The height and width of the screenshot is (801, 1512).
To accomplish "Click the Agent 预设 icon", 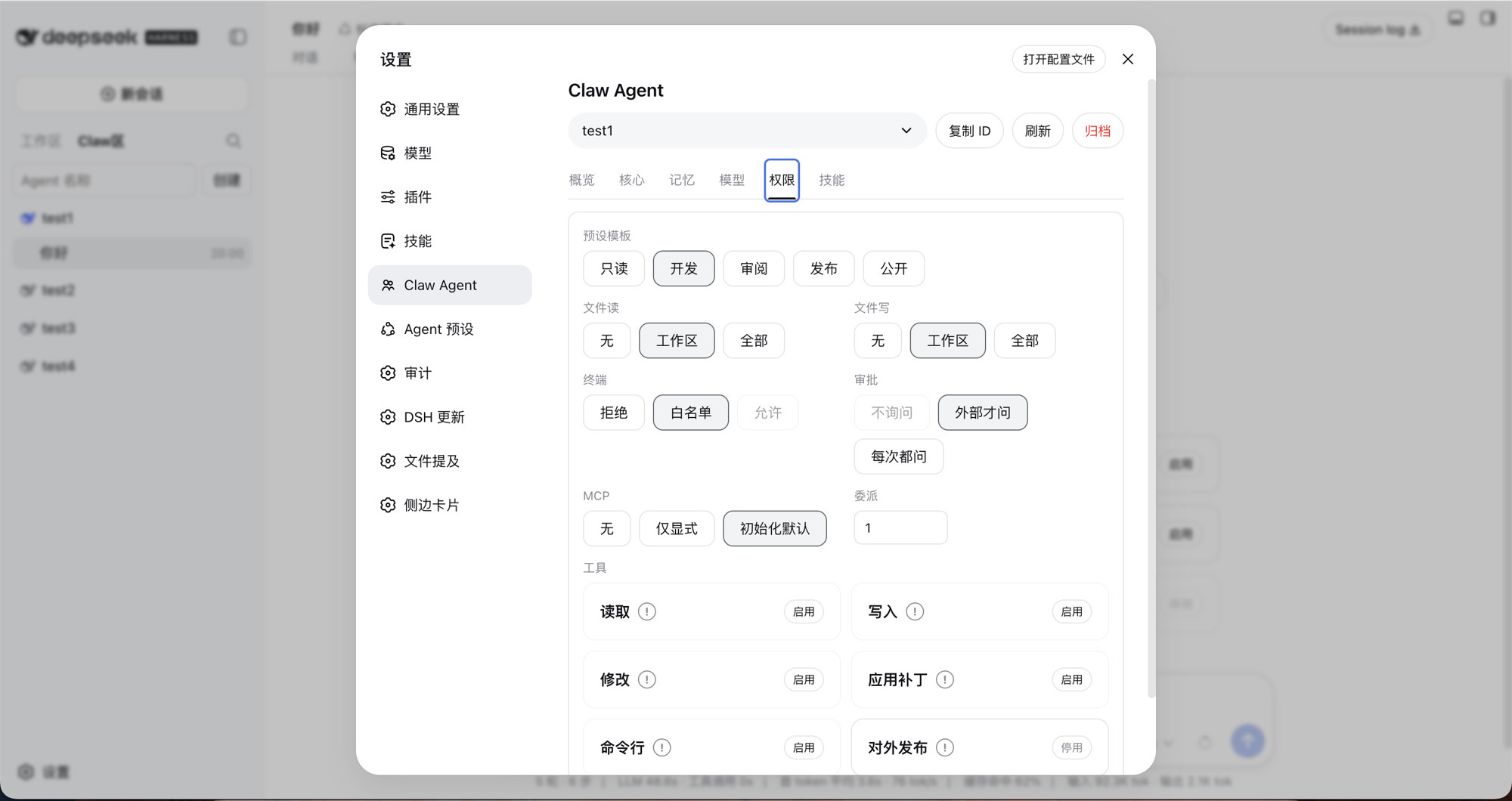I will 388,329.
